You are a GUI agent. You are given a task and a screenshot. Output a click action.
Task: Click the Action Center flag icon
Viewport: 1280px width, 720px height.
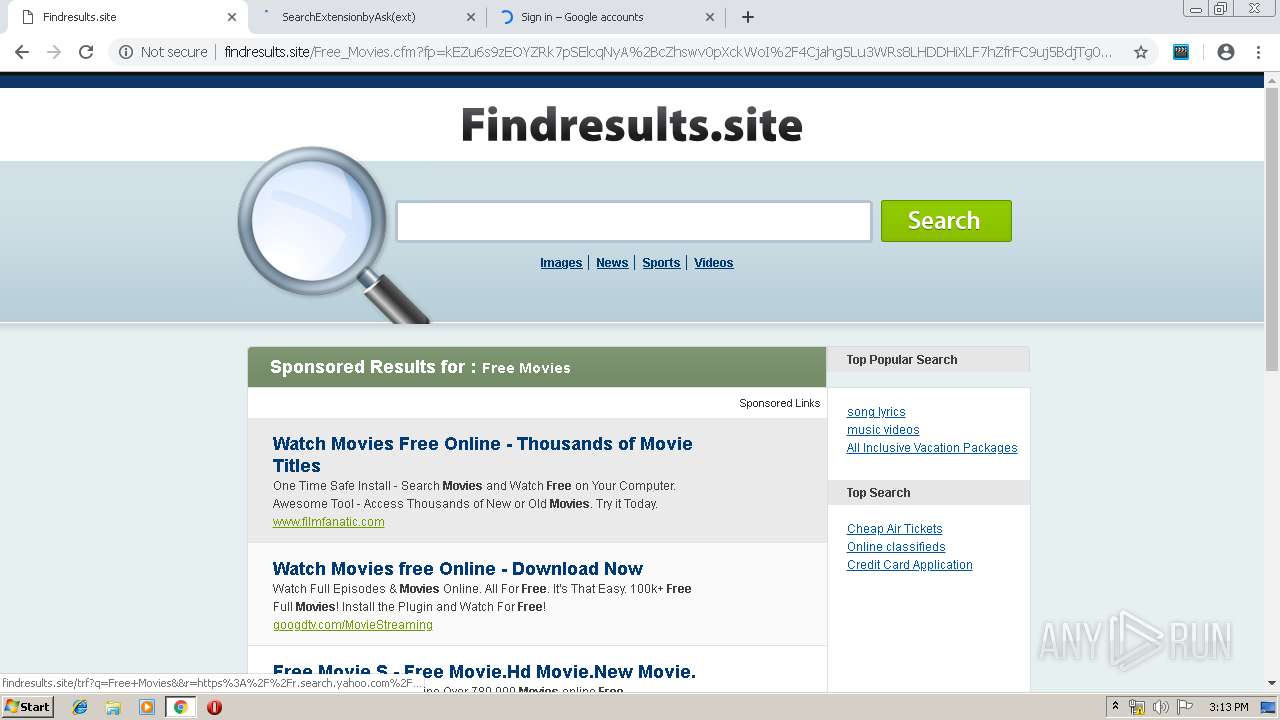1185,707
